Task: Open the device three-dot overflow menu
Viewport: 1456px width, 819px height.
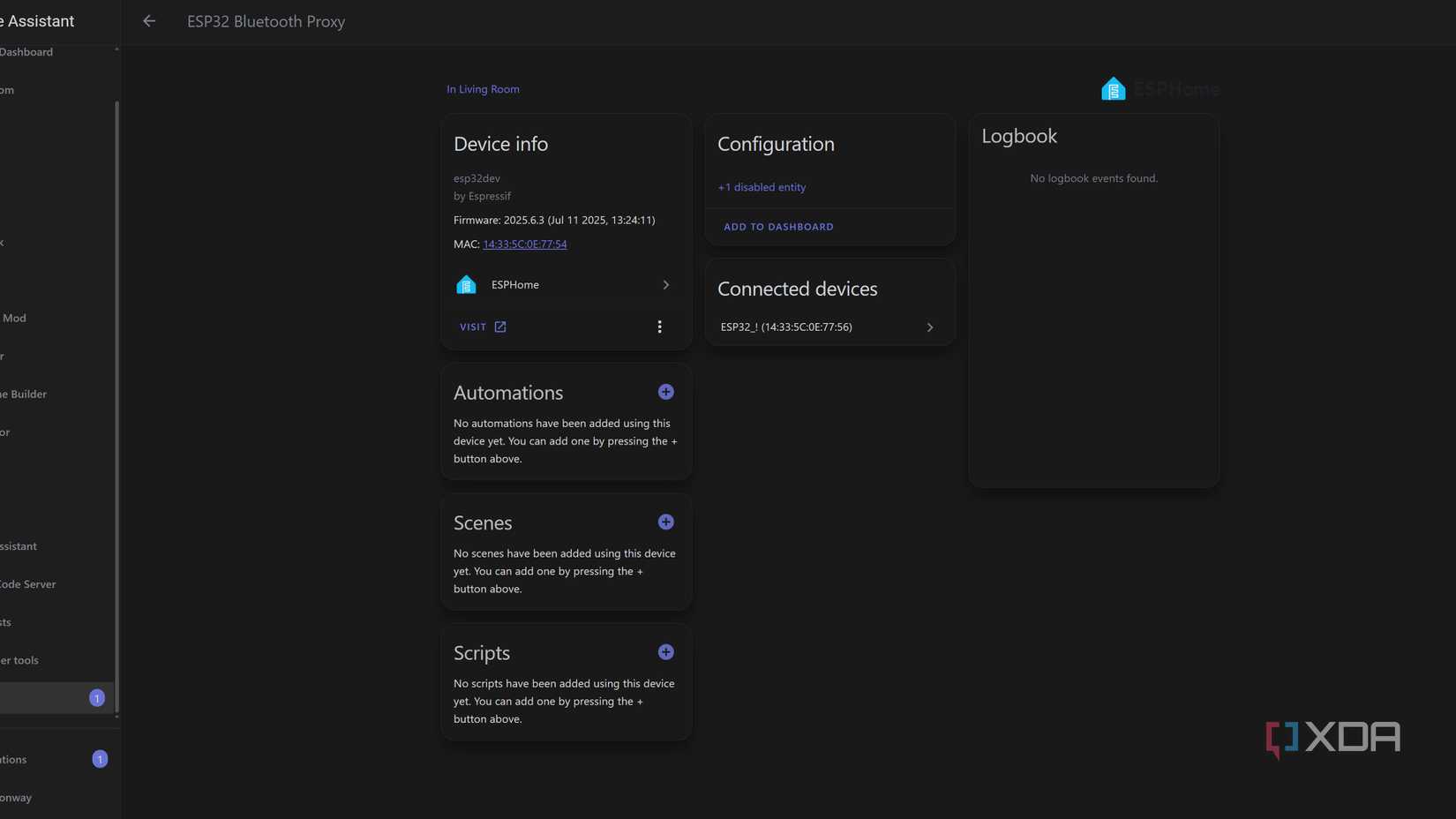Action: point(659,327)
